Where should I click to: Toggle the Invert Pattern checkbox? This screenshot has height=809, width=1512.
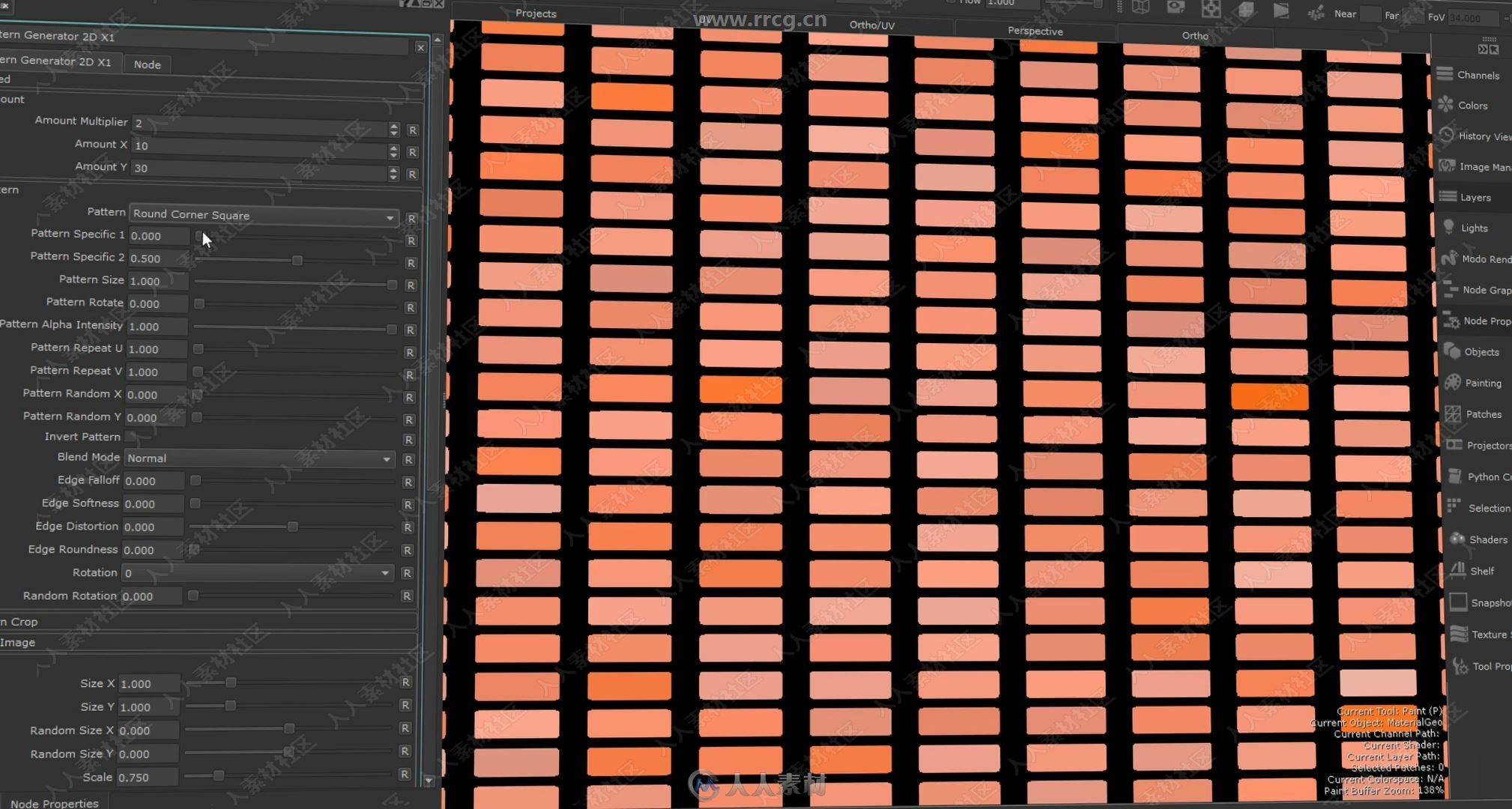point(130,437)
